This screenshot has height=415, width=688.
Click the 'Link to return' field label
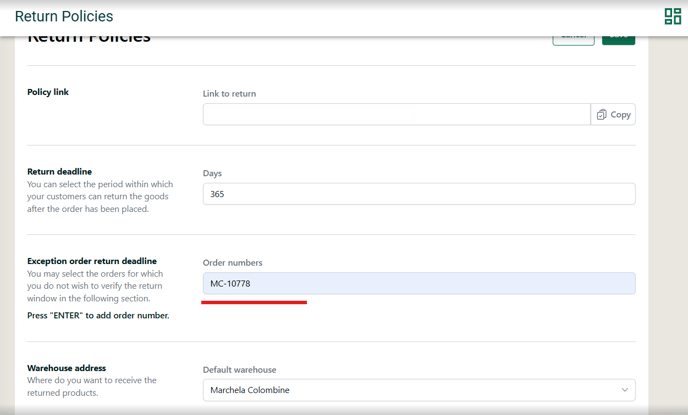point(229,94)
